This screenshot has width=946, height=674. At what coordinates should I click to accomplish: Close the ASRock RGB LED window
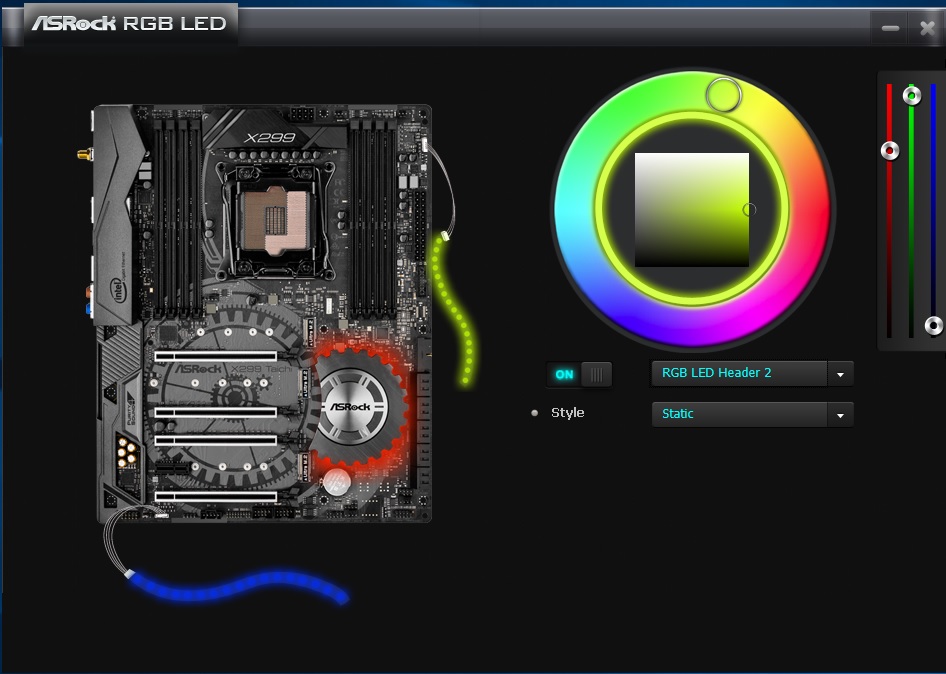tap(927, 28)
